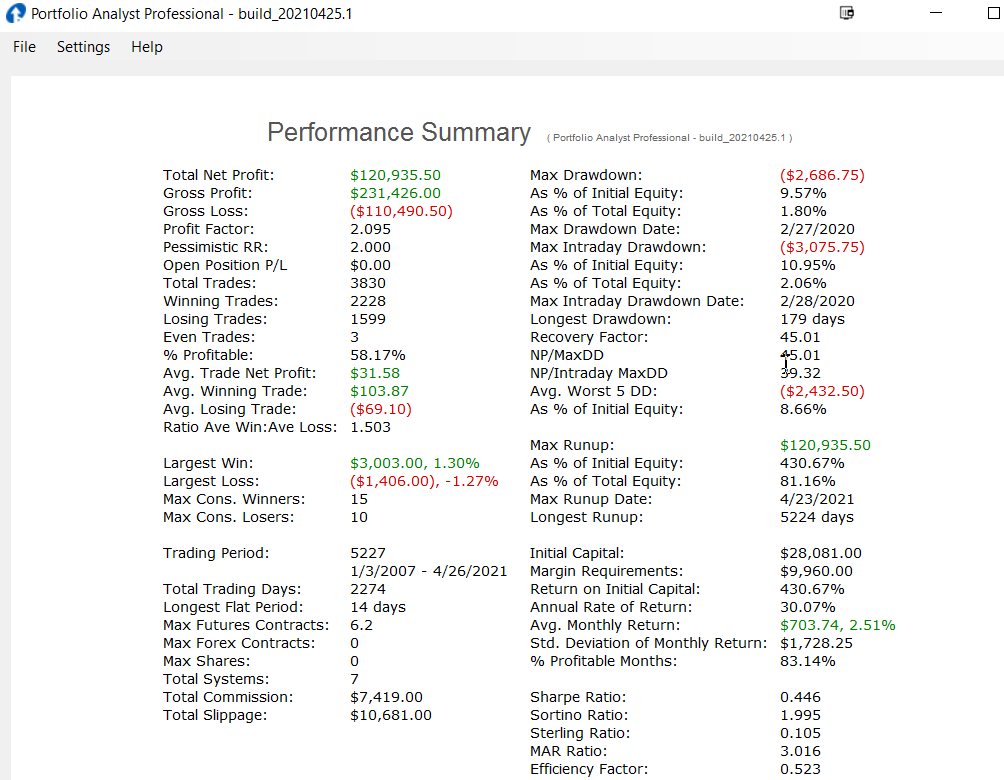
Task: Click the display icon in title bar
Action: click(x=847, y=13)
